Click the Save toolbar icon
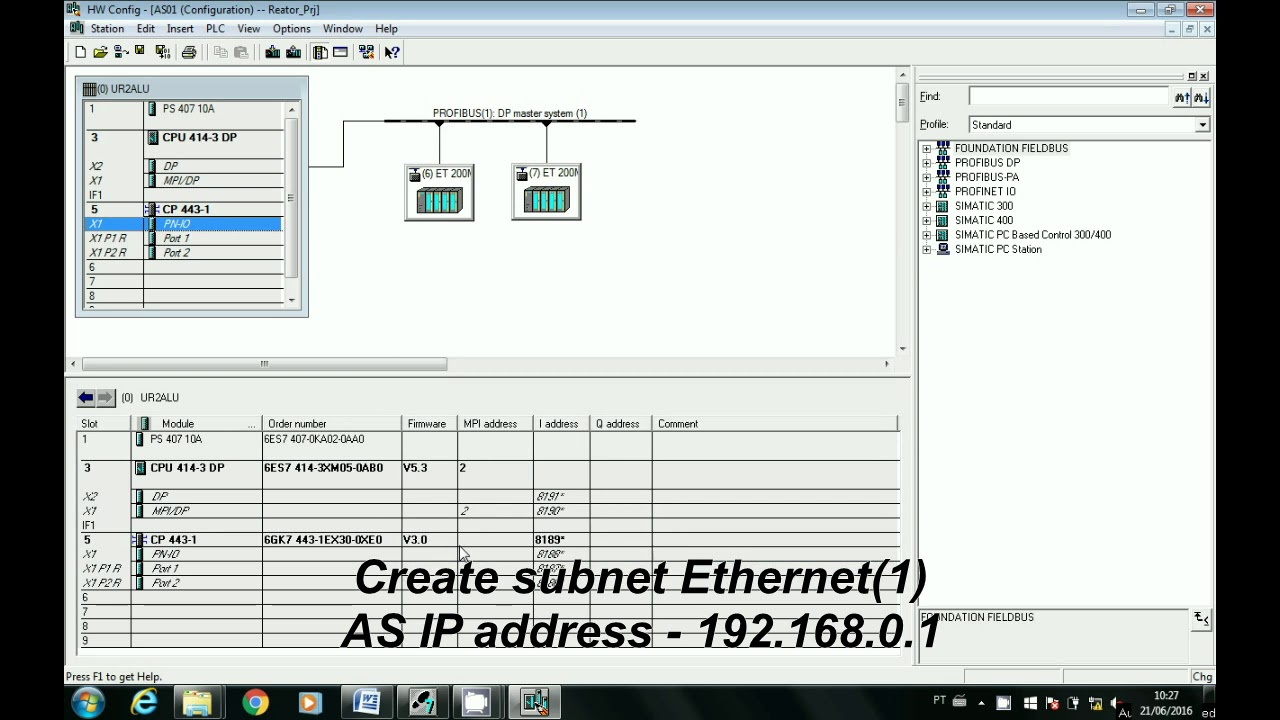Image resolution: width=1280 pixels, height=720 pixels. tap(140, 52)
